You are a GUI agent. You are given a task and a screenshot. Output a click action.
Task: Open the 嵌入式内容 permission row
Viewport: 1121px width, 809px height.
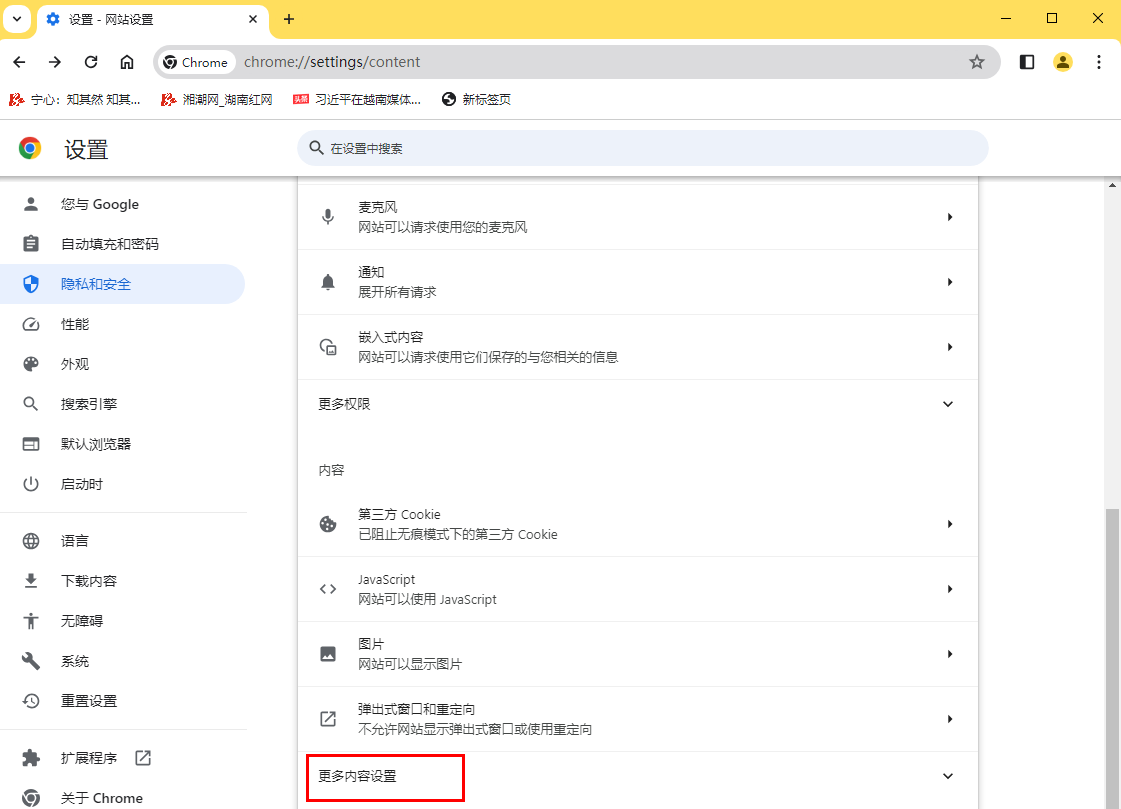tap(638, 347)
